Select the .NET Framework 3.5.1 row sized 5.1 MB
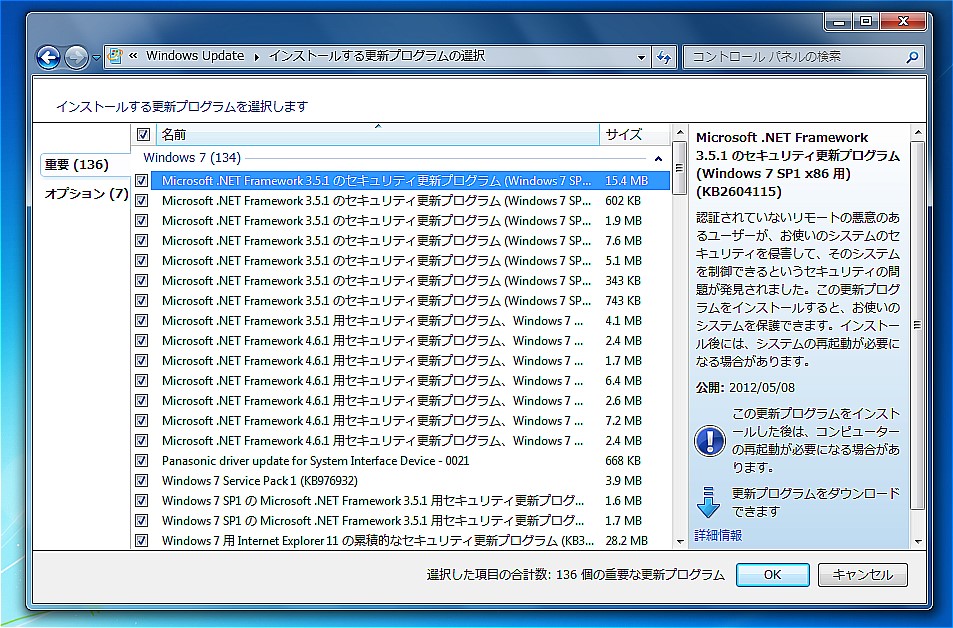The height and width of the screenshot is (628, 953). 402,261
